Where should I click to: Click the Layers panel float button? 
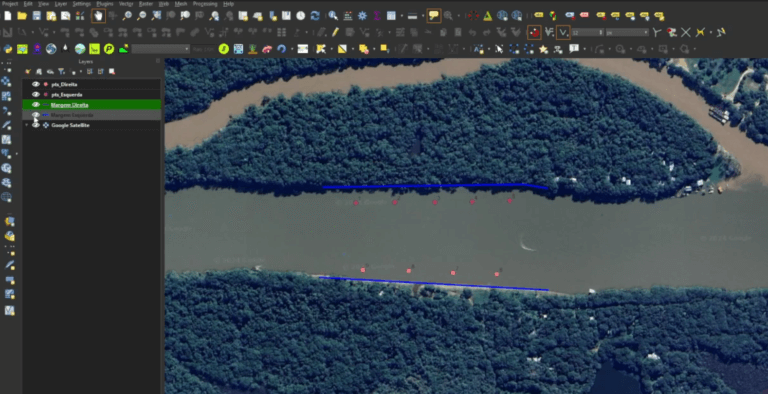[158, 61]
